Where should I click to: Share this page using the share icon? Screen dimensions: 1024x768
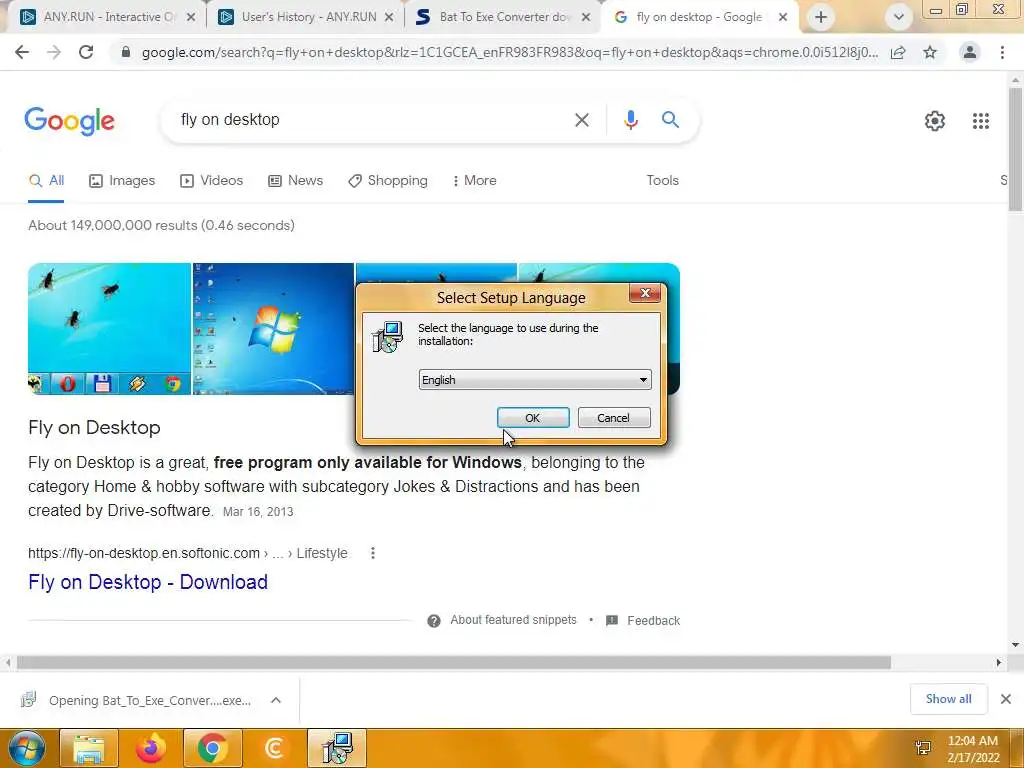898,52
